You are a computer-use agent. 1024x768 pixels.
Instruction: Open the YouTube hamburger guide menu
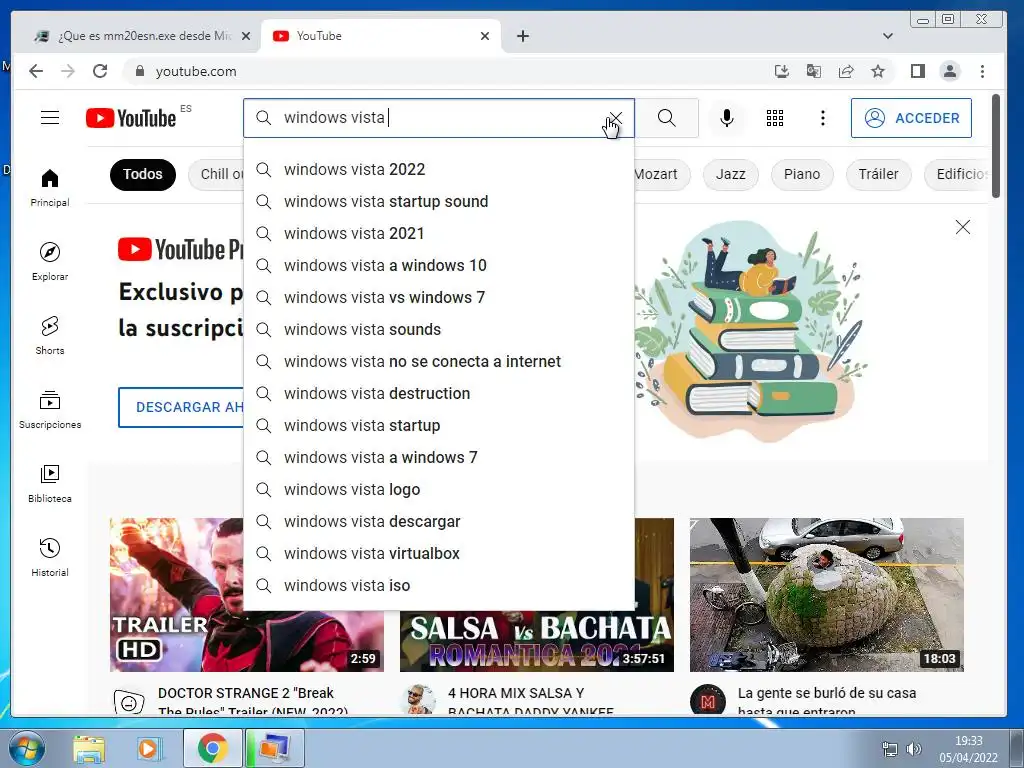[50, 118]
